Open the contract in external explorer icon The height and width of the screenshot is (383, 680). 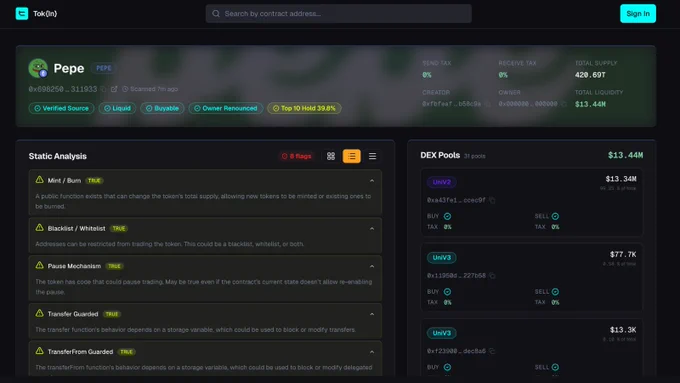pyautogui.click(x=114, y=89)
